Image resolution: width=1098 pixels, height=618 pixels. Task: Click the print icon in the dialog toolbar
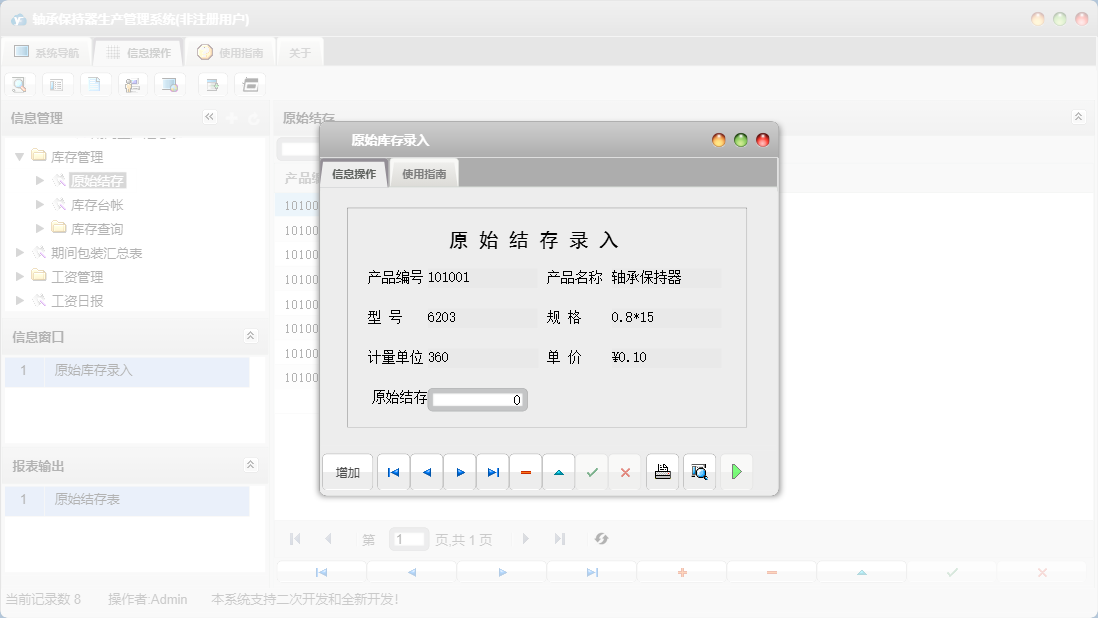662,471
